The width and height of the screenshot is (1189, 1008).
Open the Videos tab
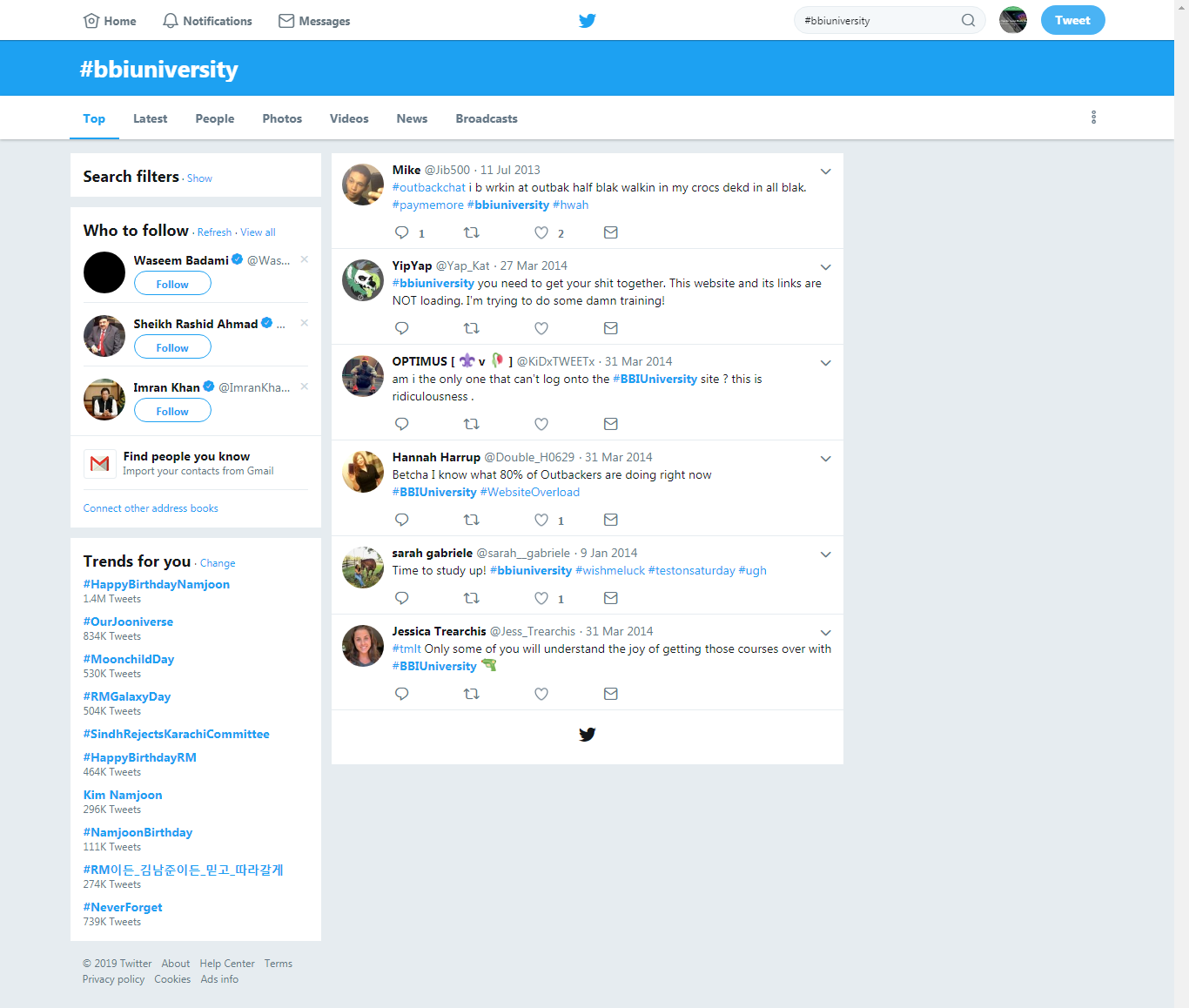point(349,118)
